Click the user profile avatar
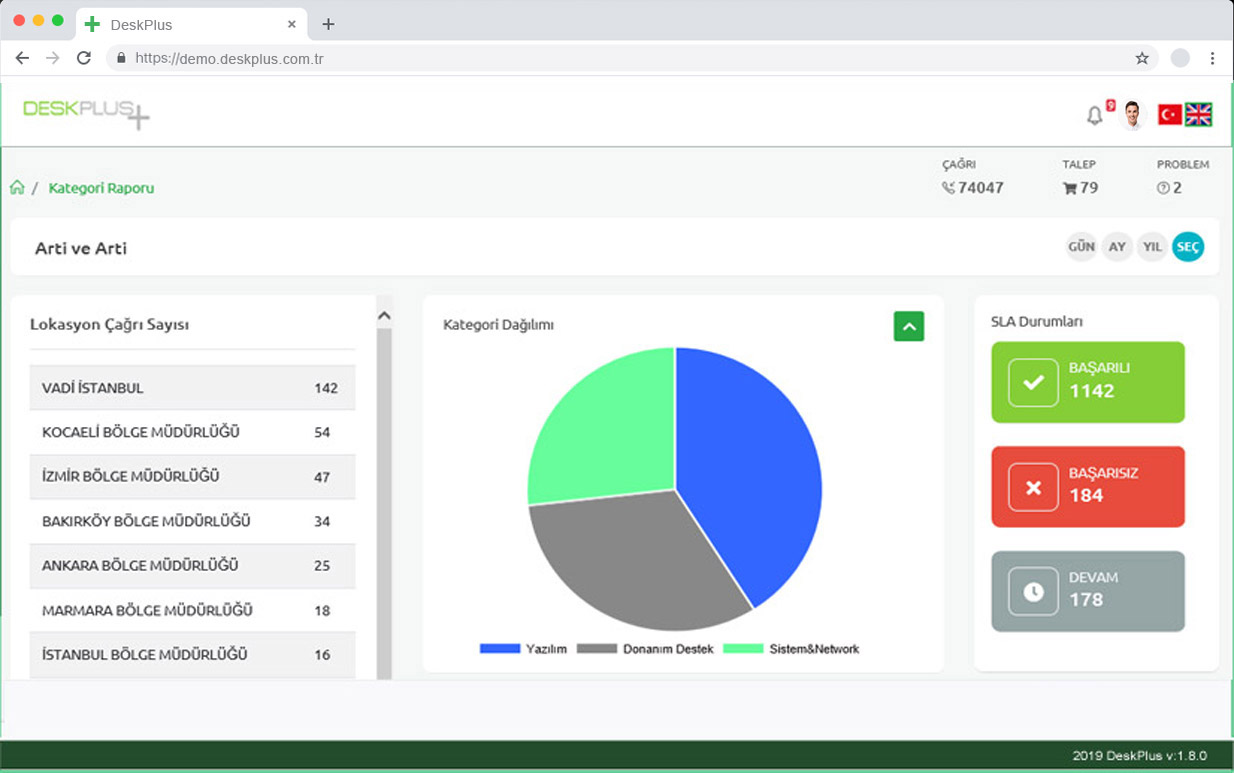Image resolution: width=1234 pixels, height=773 pixels. [1132, 115]
